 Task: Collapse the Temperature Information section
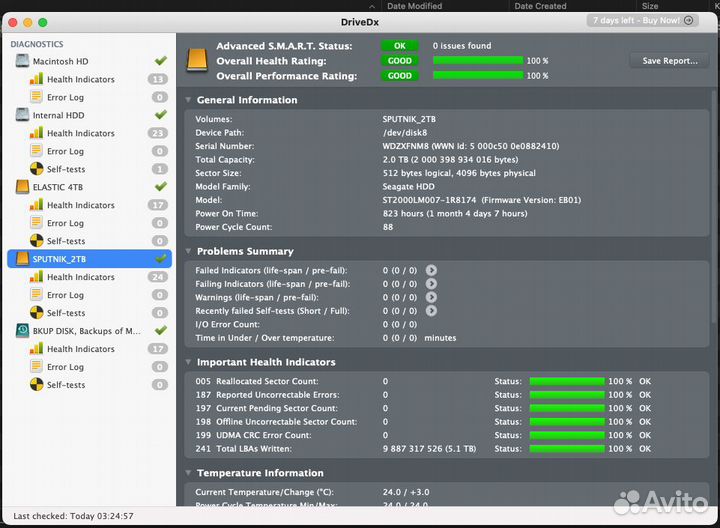pyautogui.click(x=188, y=472)
